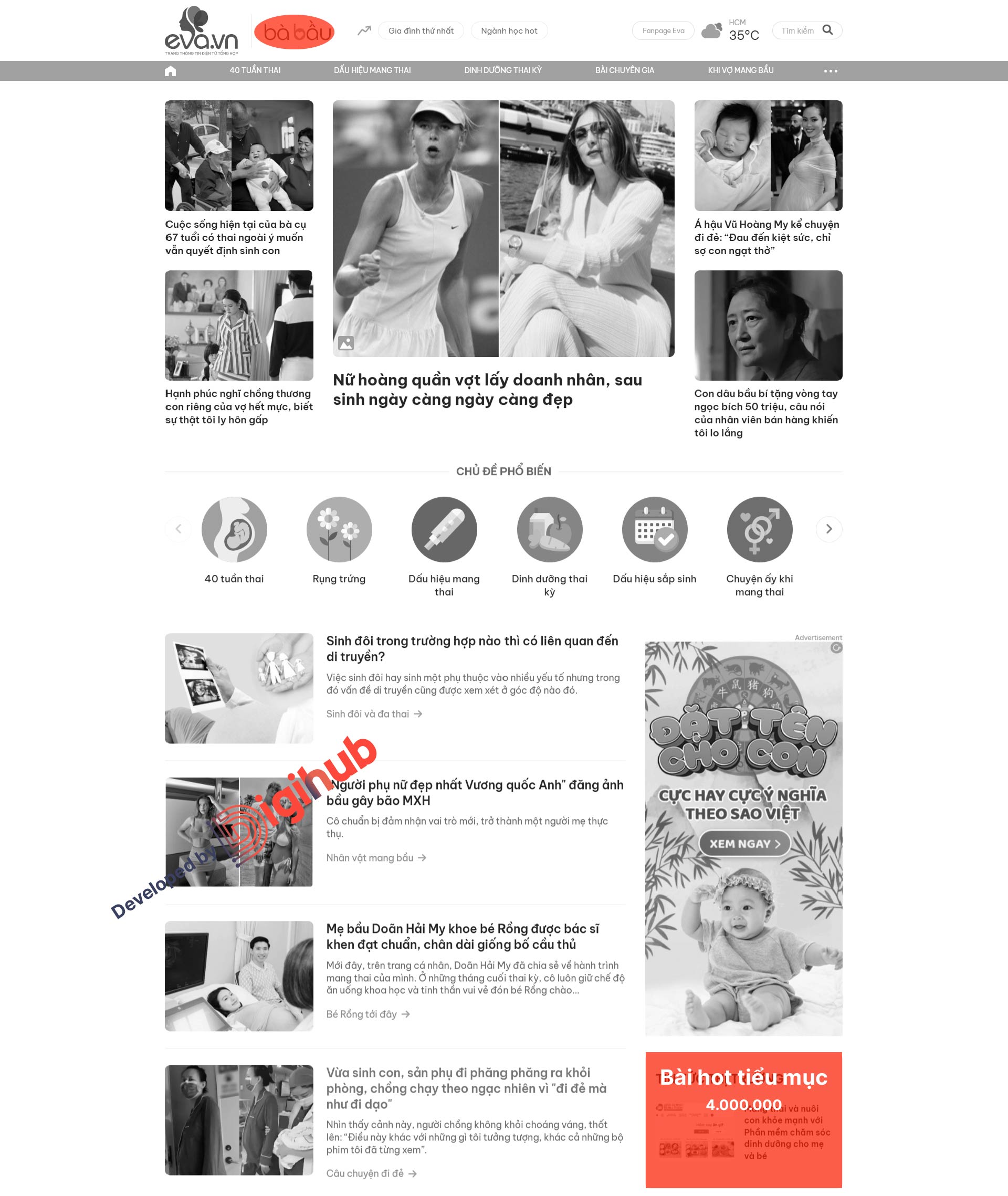This screenshot has width=1008, height=1196.
Task: Click the home navigation icon
Action: 172,70
